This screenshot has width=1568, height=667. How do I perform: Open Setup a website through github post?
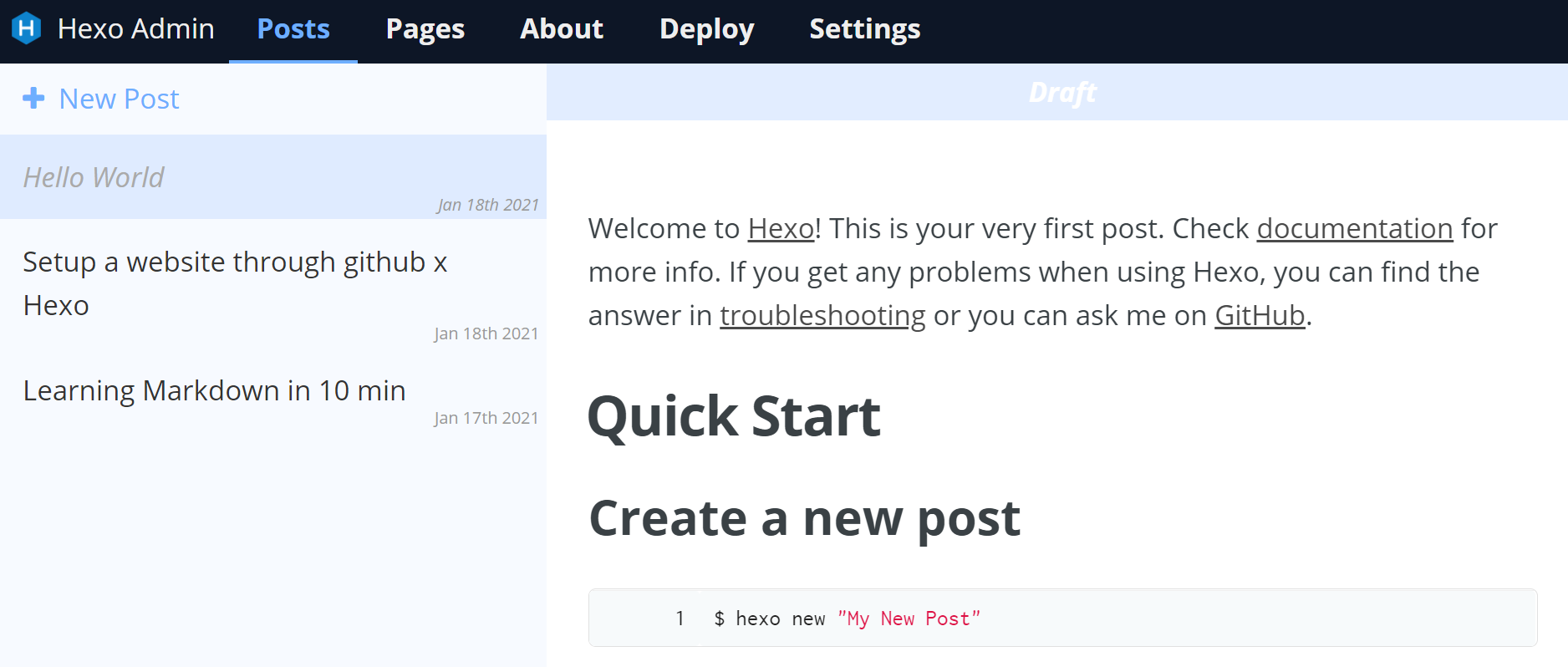point(273,284)
